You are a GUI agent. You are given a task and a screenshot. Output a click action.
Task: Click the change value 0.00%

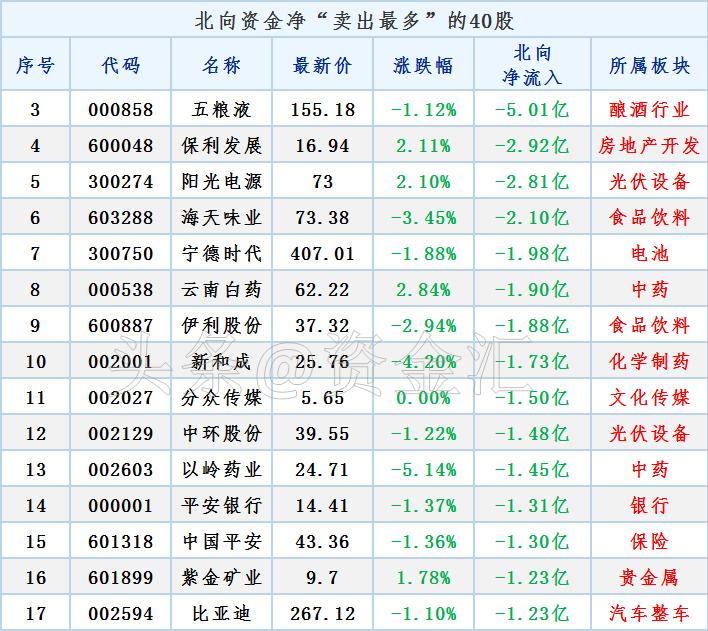[423, 397]
